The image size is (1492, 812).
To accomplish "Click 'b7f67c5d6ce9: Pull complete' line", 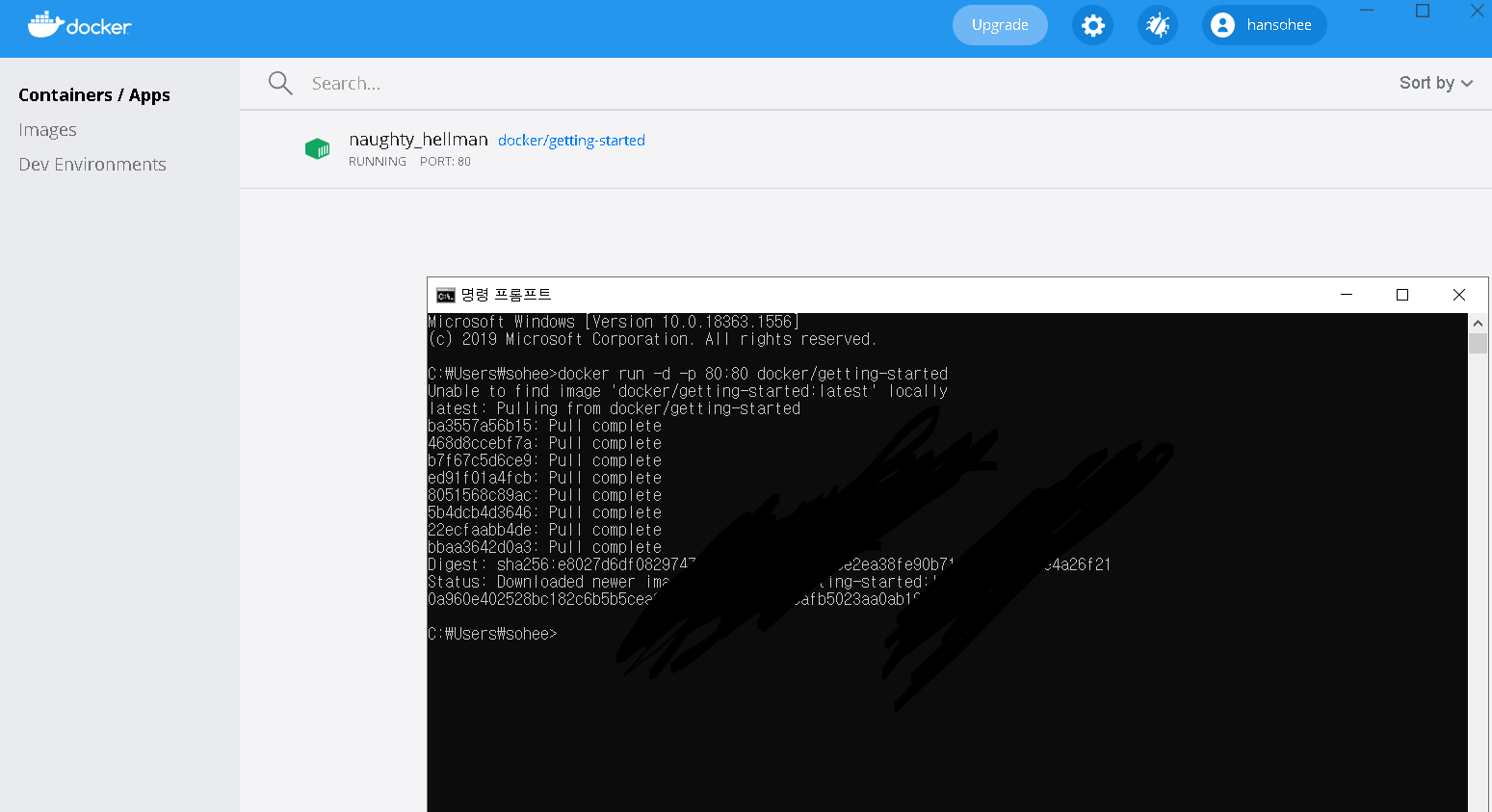I will pyautogui.click(x=544, y=460).
